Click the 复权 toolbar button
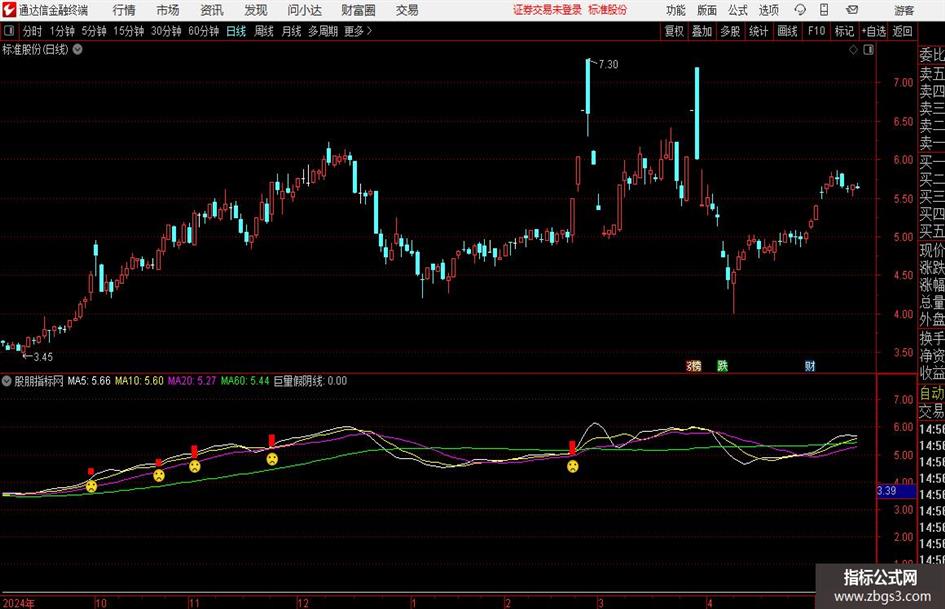Image resolution: width=945 pixels, height=609 pixels. (674, 31)
